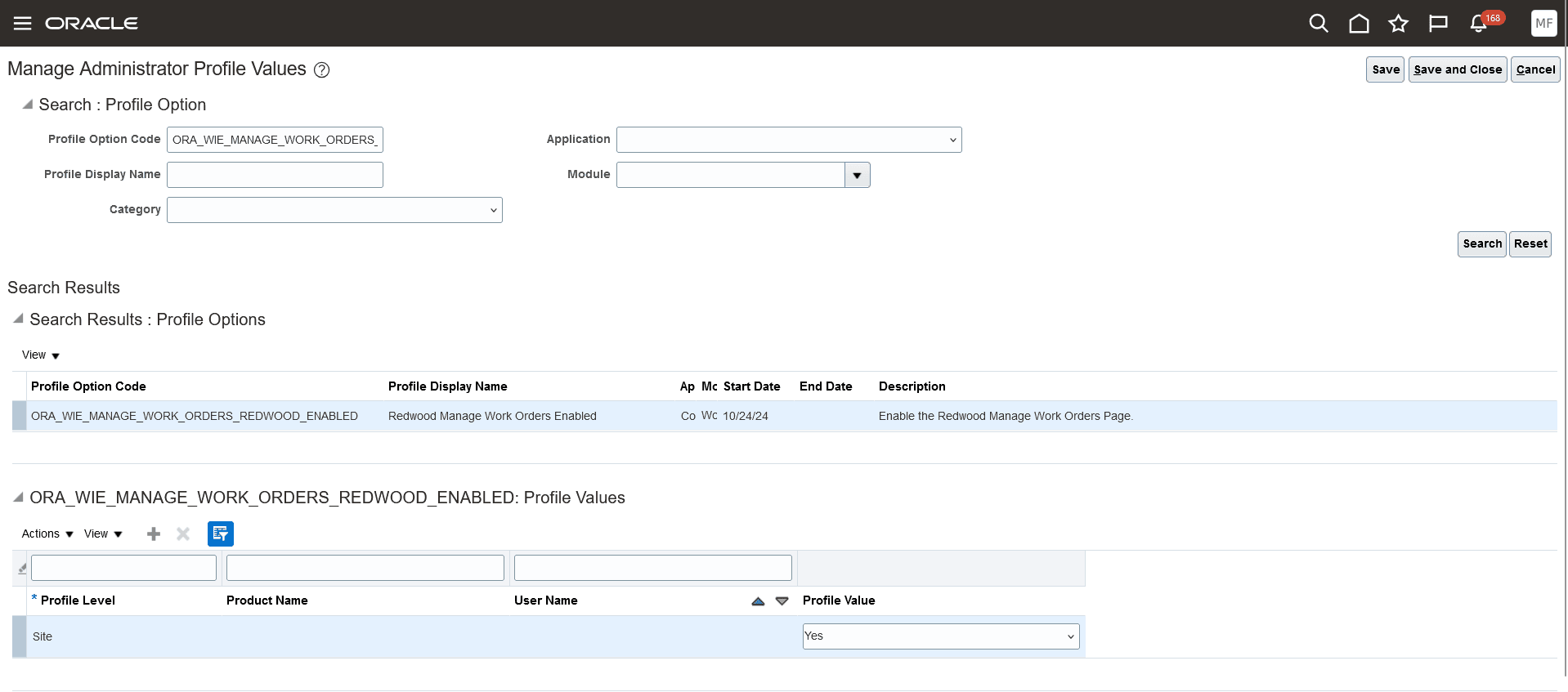Viewport: 1568px width, 692px height.
Task: Focus the Profile Option Code field
Action: tap(275, 140)
